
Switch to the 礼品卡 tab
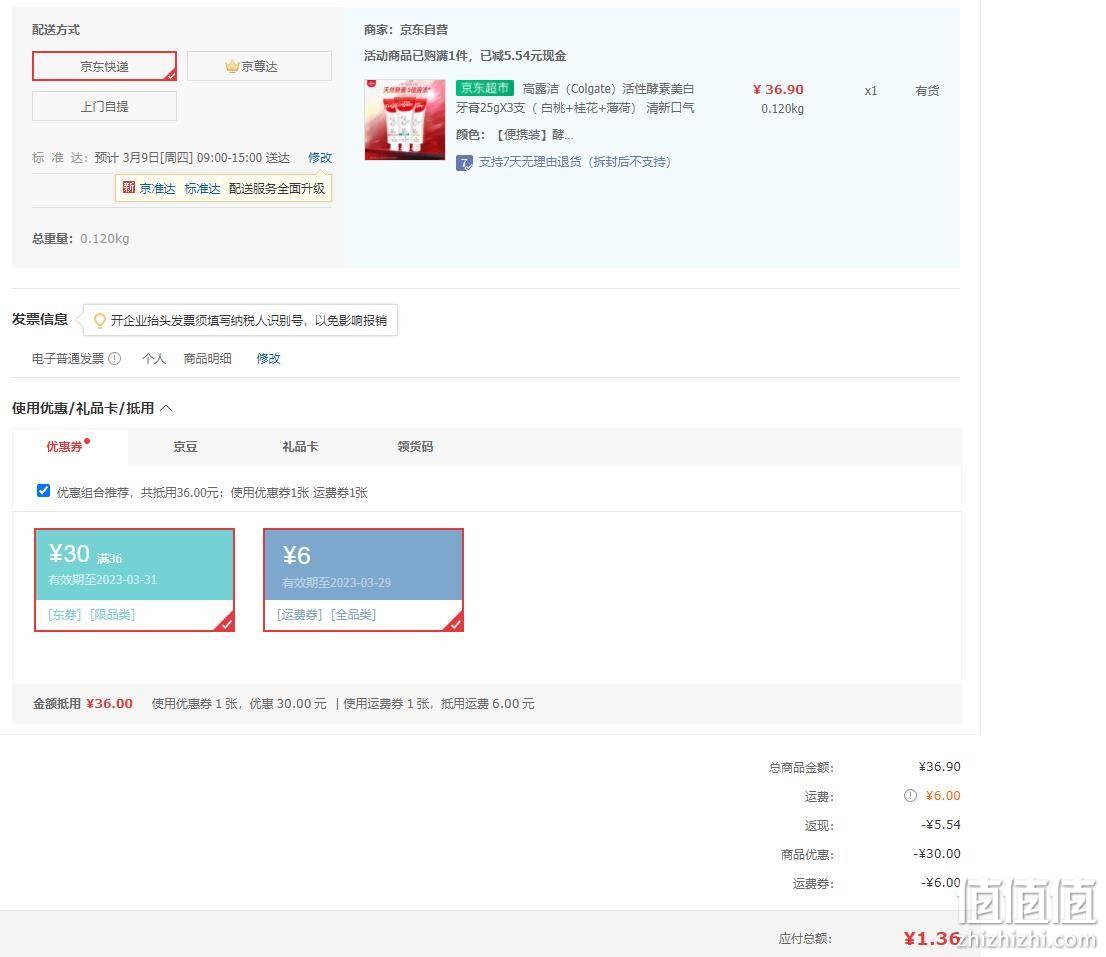tap(300, 446)
